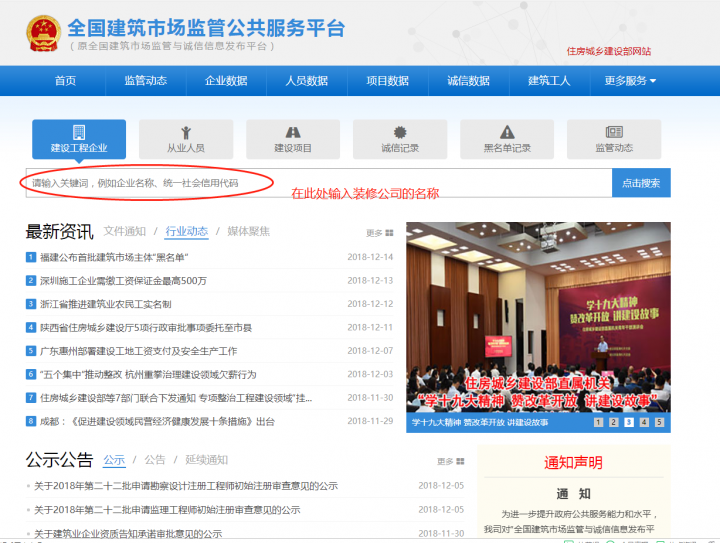The image size is (720, 543).
Task: Switch to the 文件通知 news tab
Action: point(125,231)
